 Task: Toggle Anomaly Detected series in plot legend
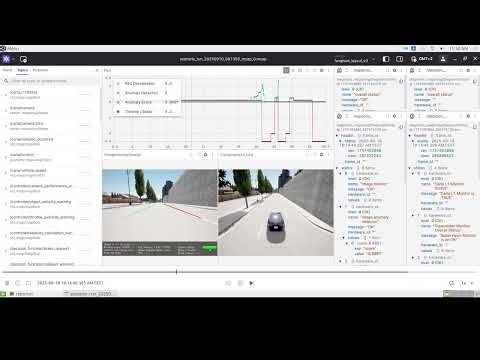tap(141, 93)
